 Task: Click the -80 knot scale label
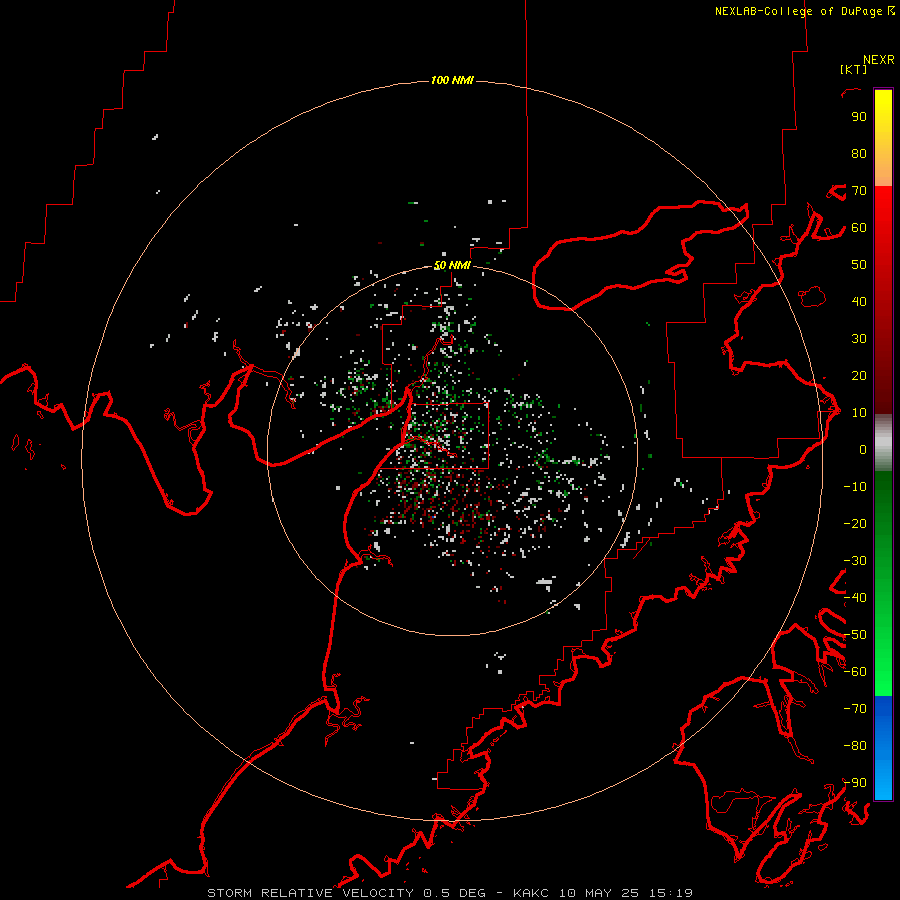pos(855,746)
